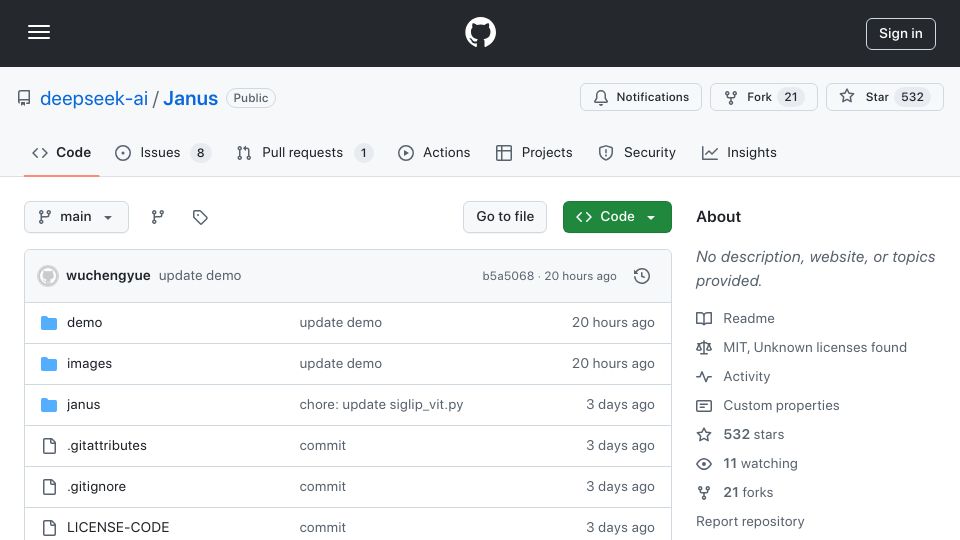Open the .gitattributes file
960x540 pixels.
107,446
